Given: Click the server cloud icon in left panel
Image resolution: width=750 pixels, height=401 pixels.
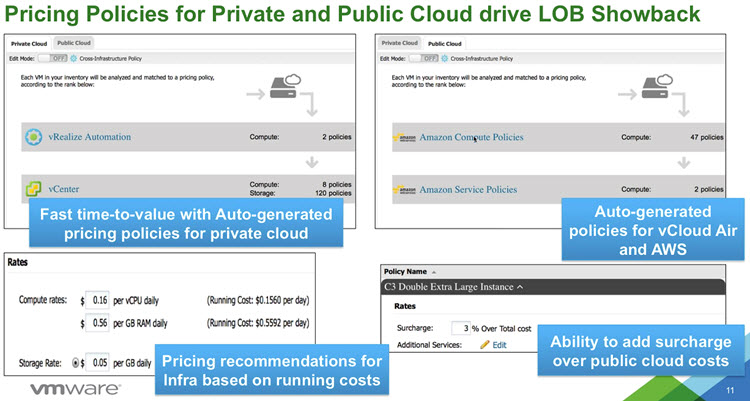Looking at the screenshot, I should click(x=285, y=86).
